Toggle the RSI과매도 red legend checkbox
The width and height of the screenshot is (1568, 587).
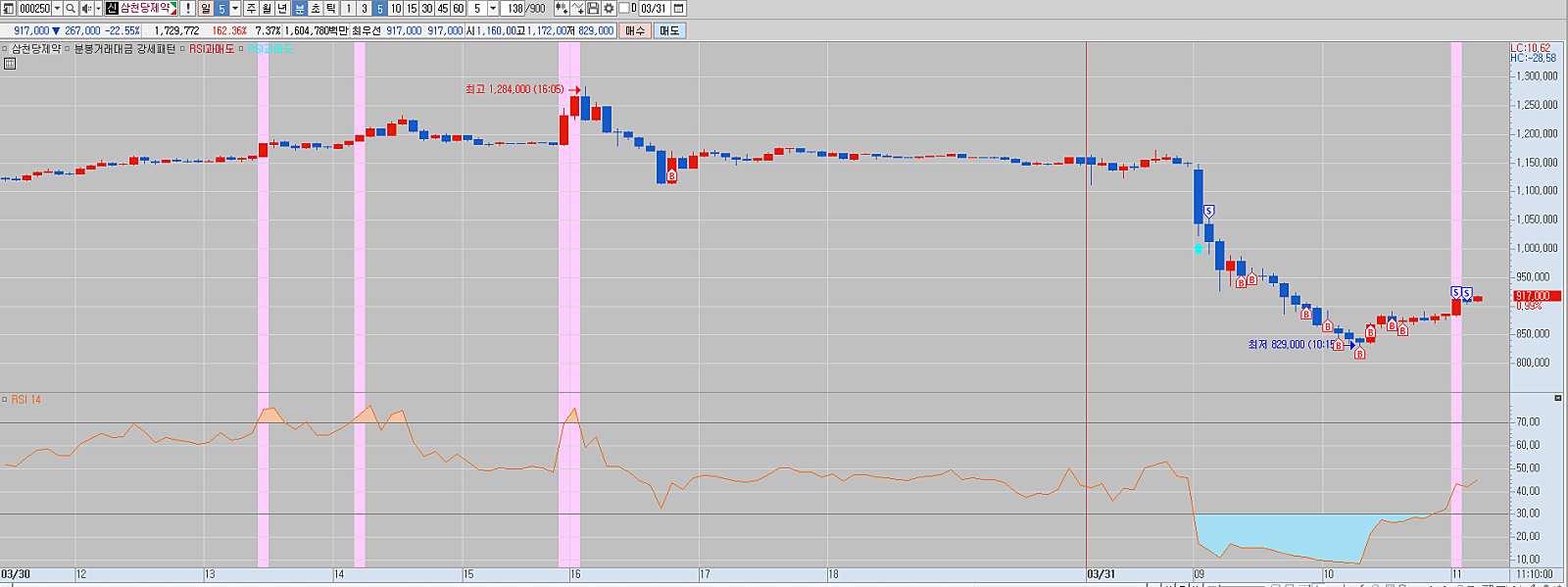(x=183, y=48)
